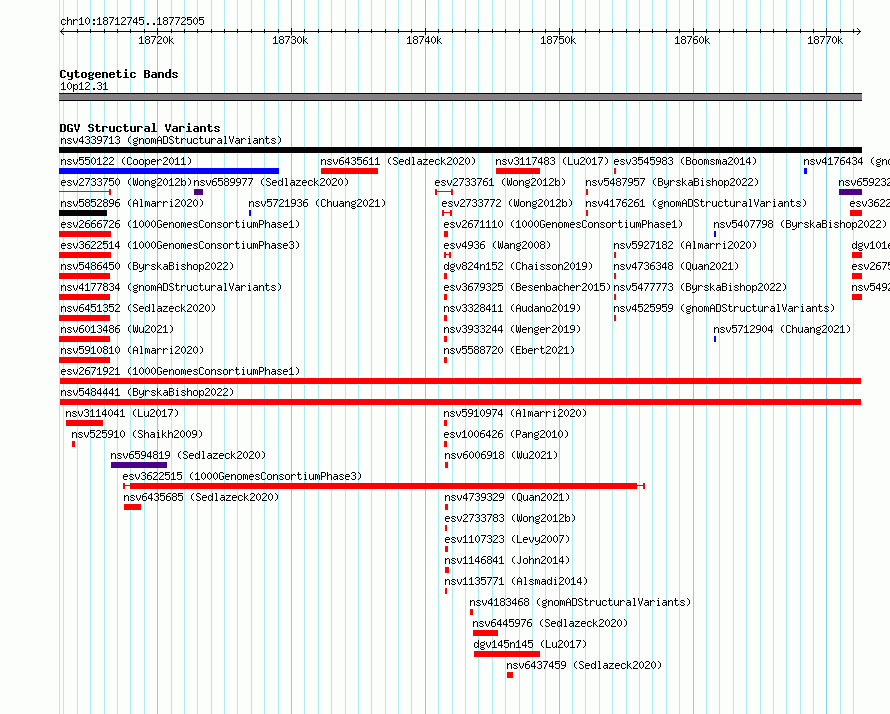The height and width of the screenshot is (714, 890).
Task: Select nsv4739329 Quan2021 label
Action: click(x=507, y=497)
